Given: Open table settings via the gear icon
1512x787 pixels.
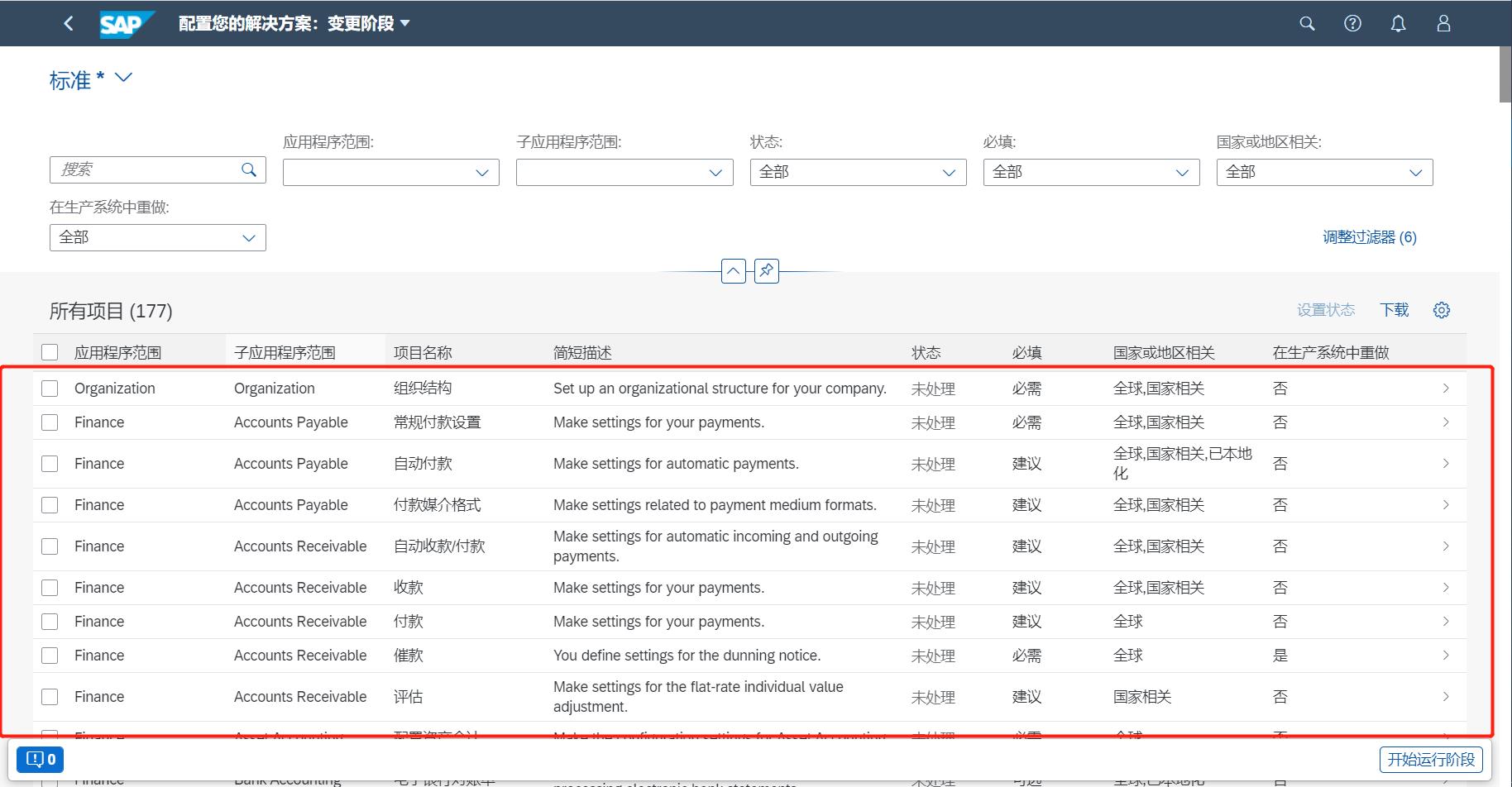Looking at the screenshot, I should pos(1442,309).
